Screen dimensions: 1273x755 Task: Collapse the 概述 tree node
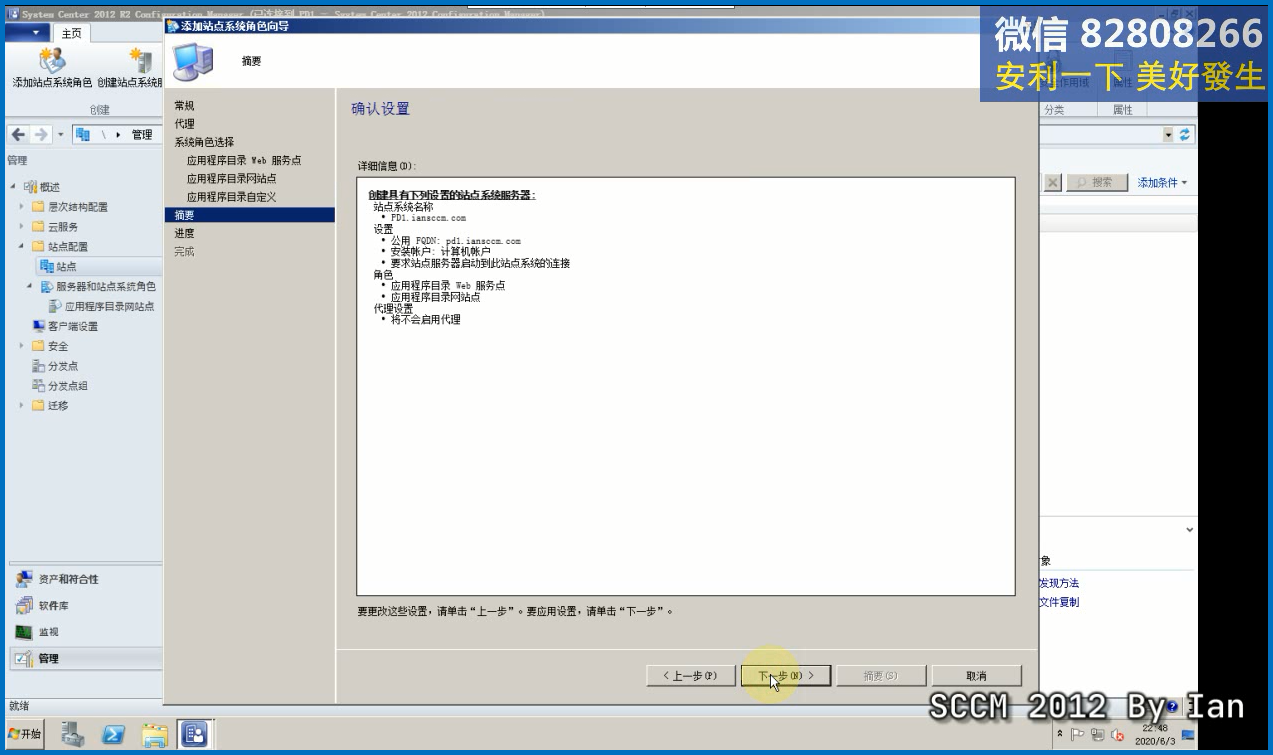click(x=13, y=187)
